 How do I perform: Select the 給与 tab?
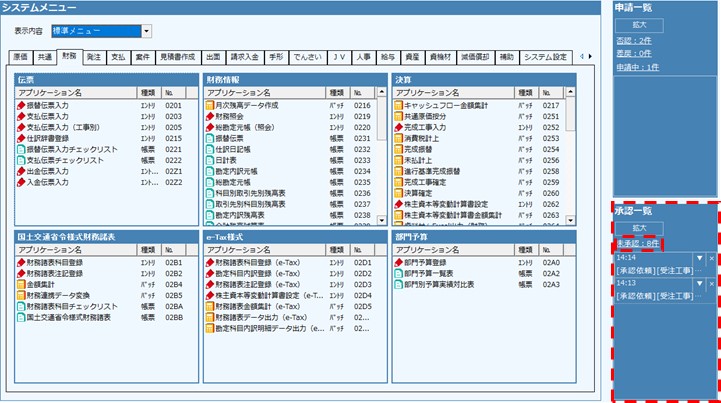coord(387,57)
